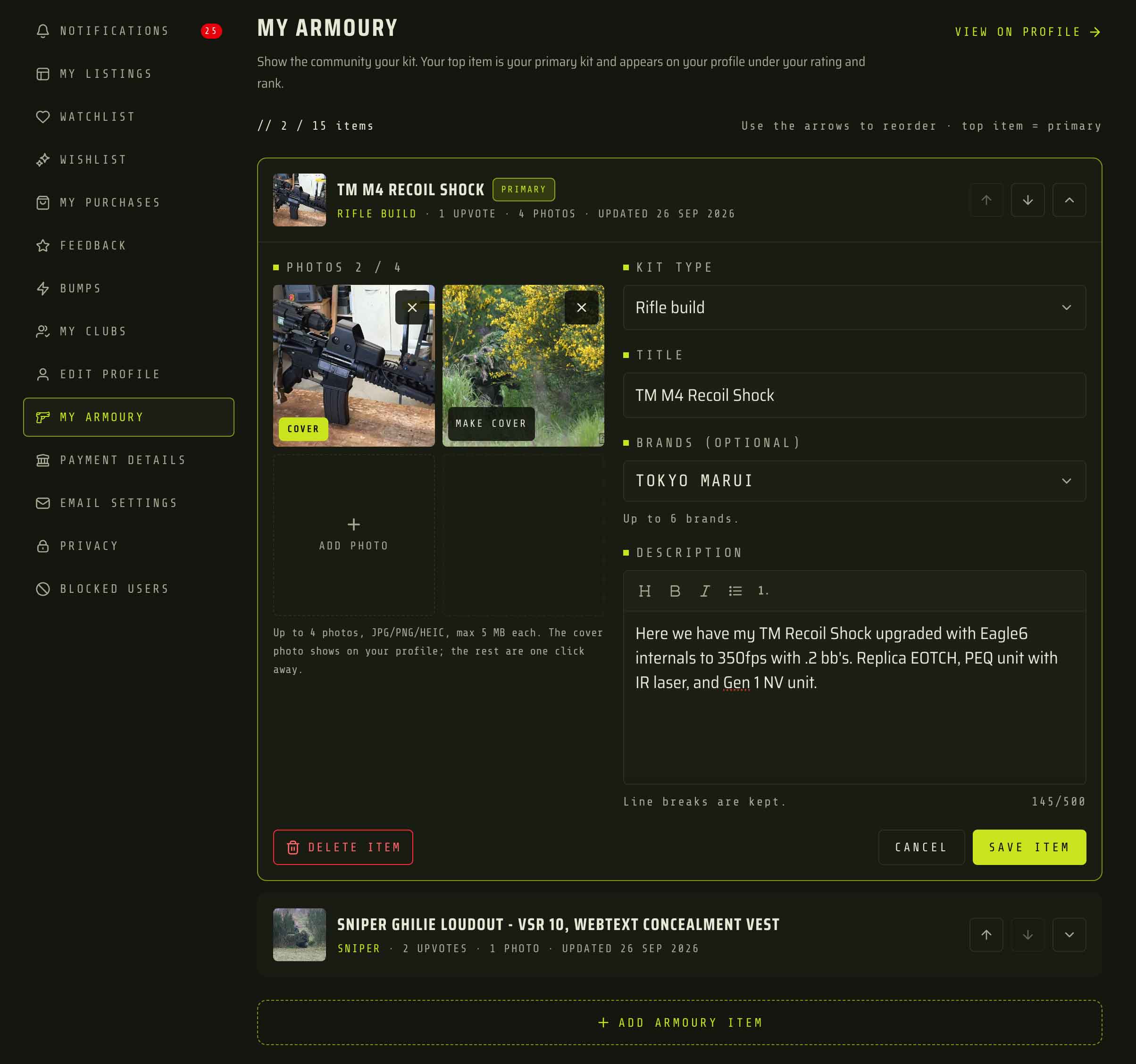Click the Bumps lightning bolt icon
The image size is (1136, 1064).
point(43,289)
